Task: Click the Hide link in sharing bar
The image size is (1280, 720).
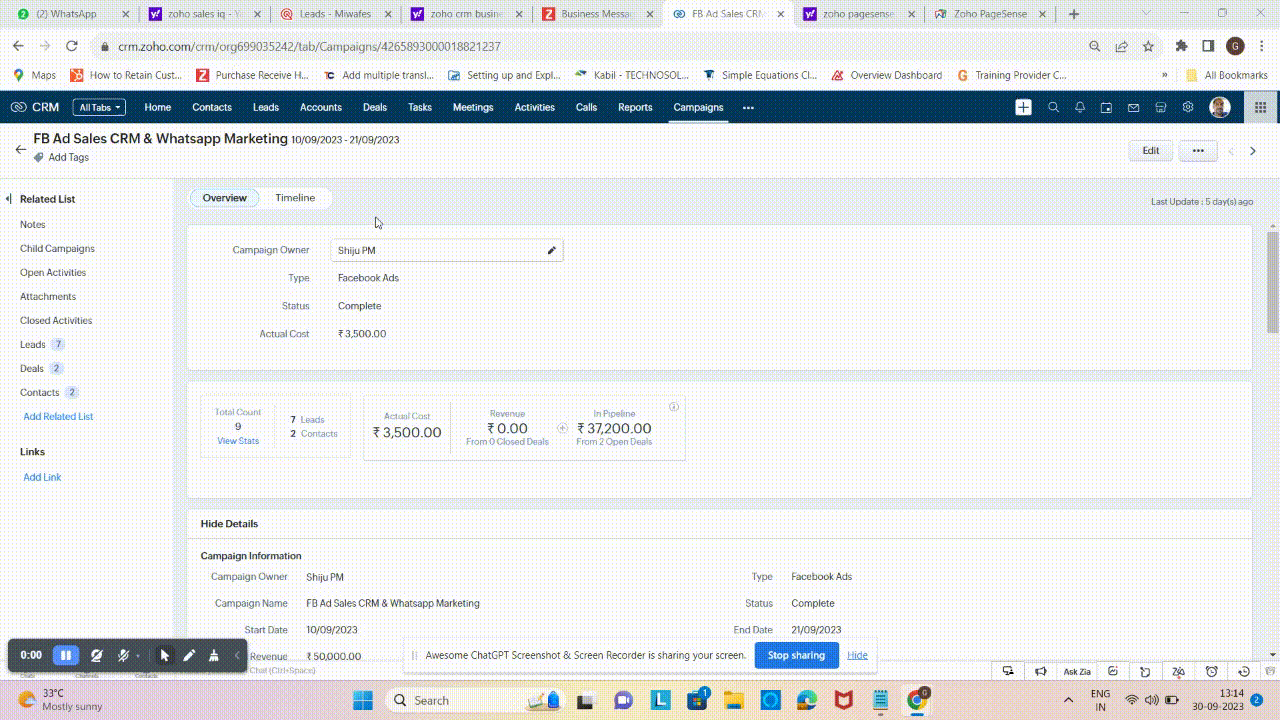Action: 857,655
